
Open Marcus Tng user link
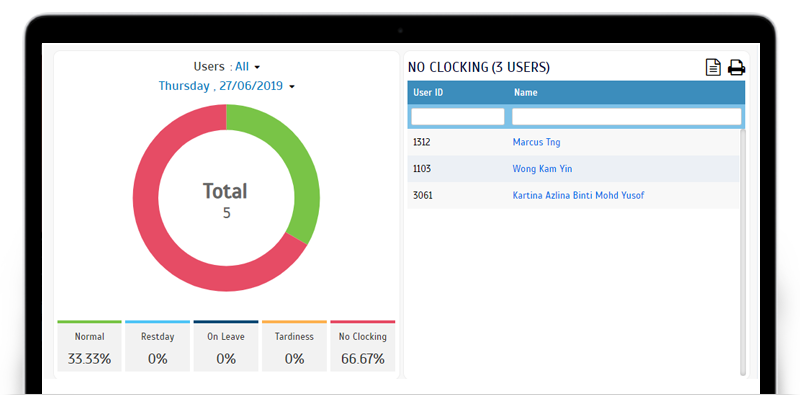point(536,142)
